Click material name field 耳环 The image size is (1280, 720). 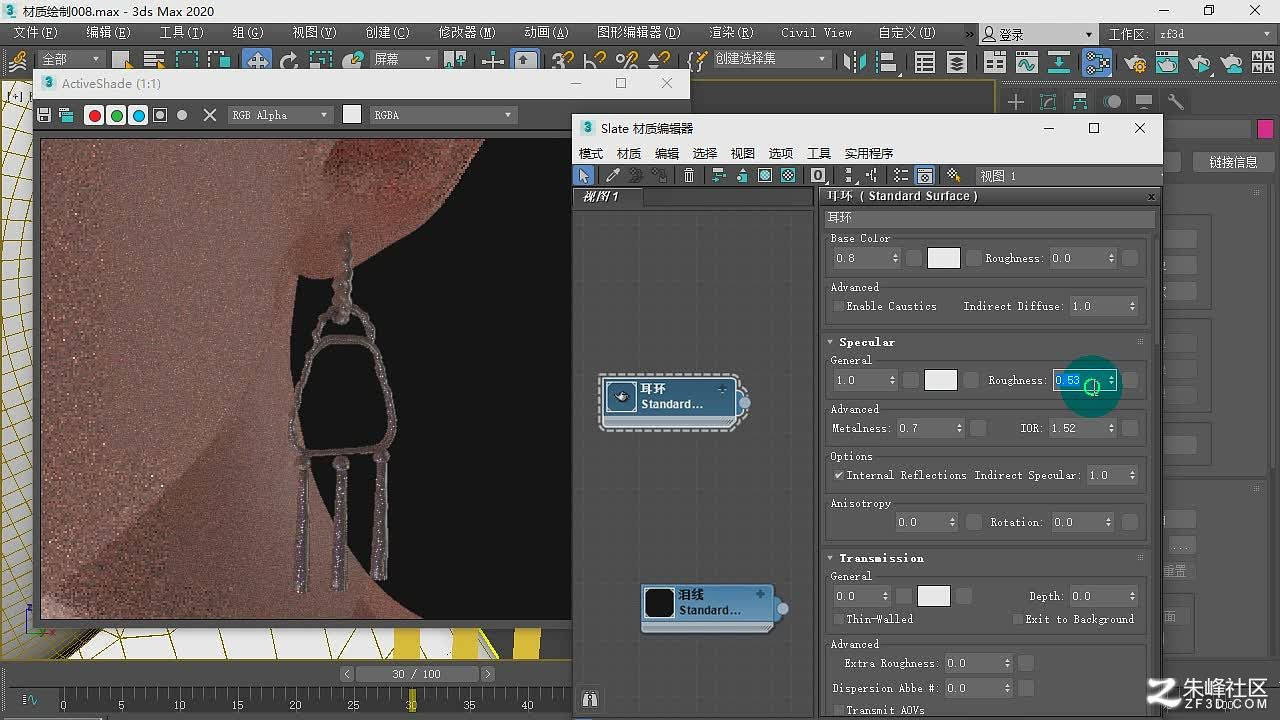click(990, 217)
